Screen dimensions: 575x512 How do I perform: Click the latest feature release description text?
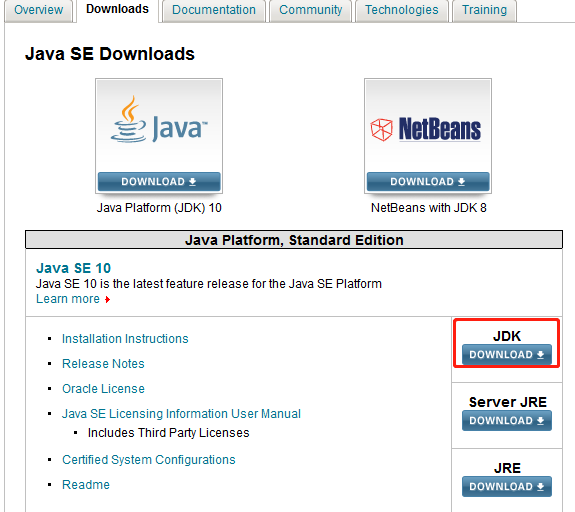209,284
